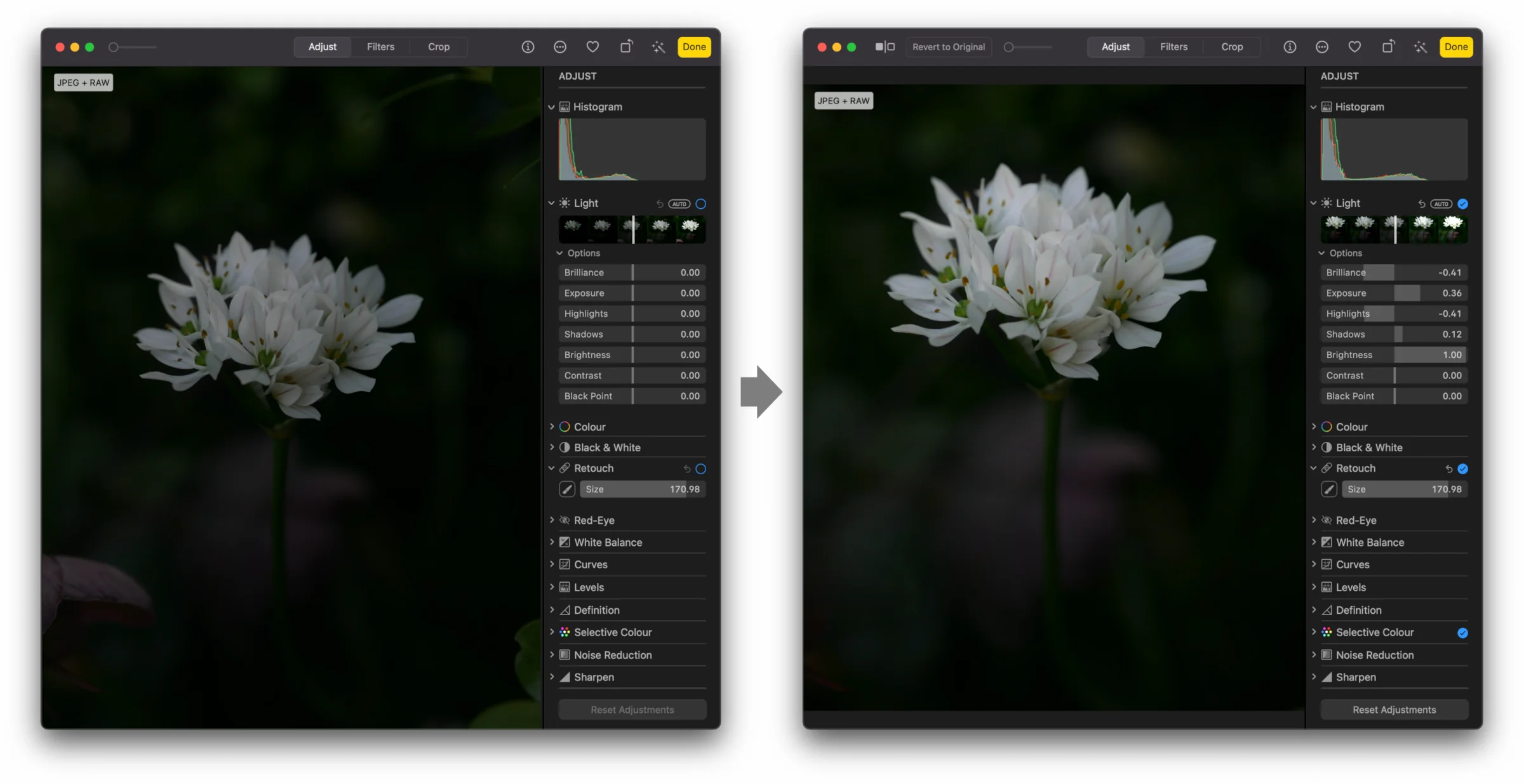The width and height of the screenshot is (1524, 784).
Task: Click Noise Reduction icon in right window
Action: (1327, 654)
